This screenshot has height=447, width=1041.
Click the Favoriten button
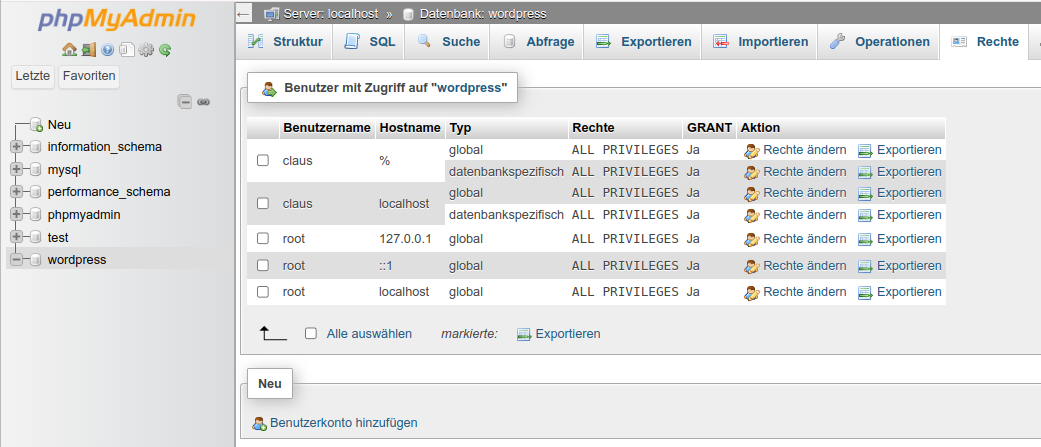coord(89,76)
